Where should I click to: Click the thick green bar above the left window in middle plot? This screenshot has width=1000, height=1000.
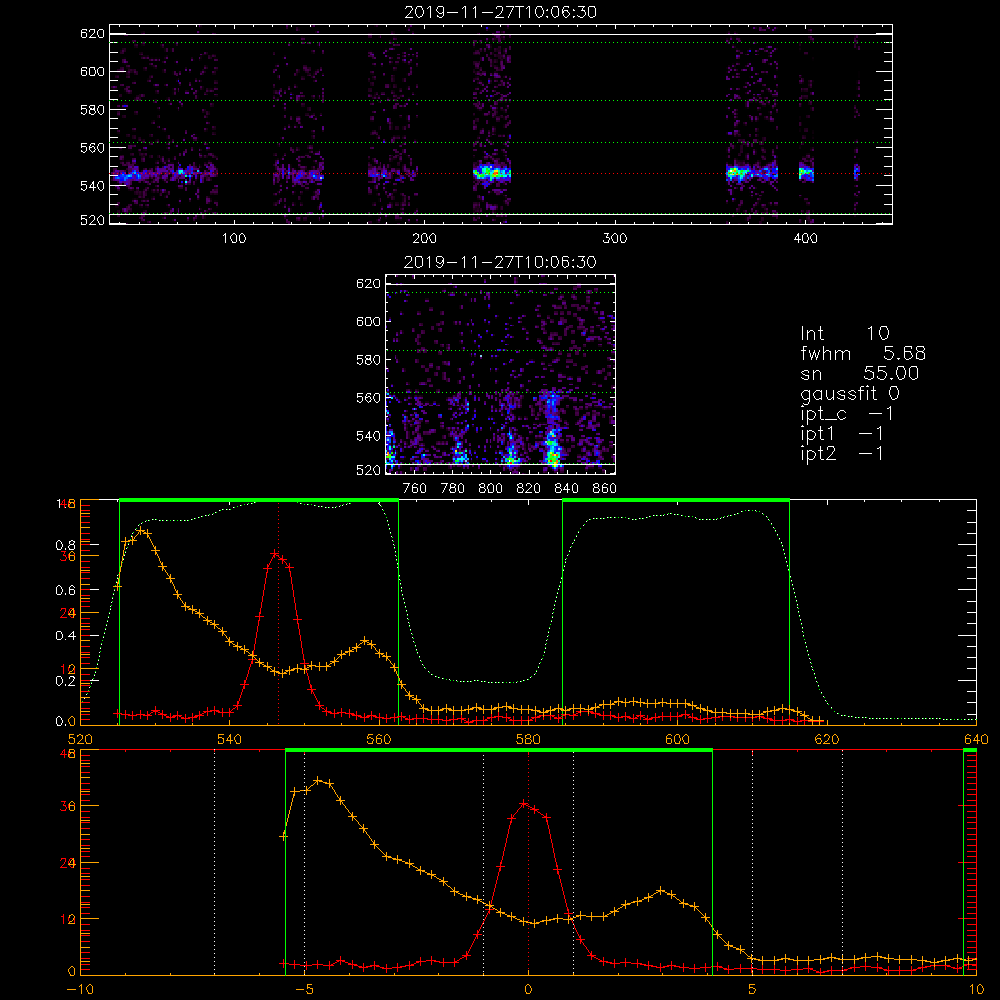point(259,500)
